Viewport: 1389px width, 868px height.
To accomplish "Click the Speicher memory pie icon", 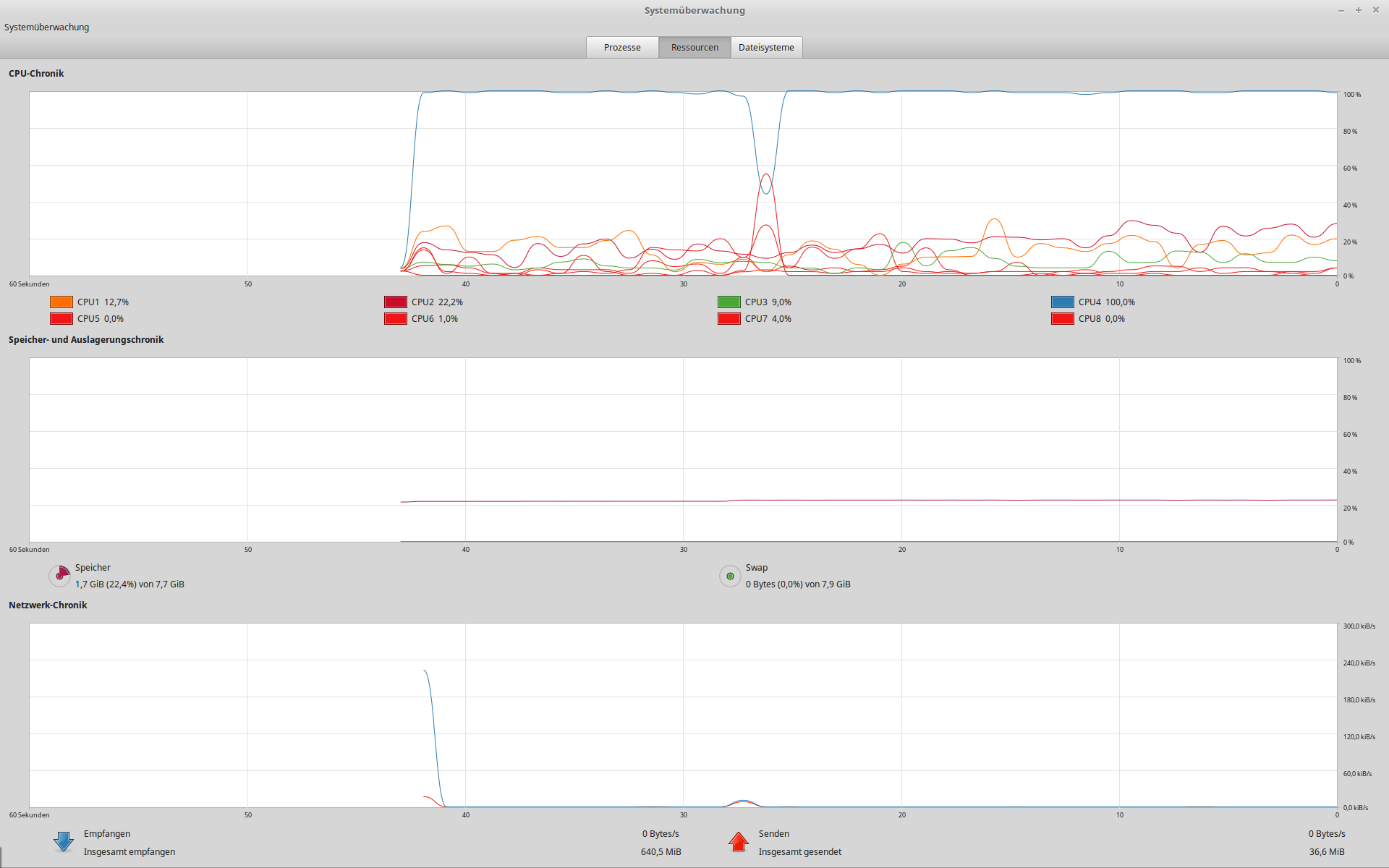I will [60, 576].
